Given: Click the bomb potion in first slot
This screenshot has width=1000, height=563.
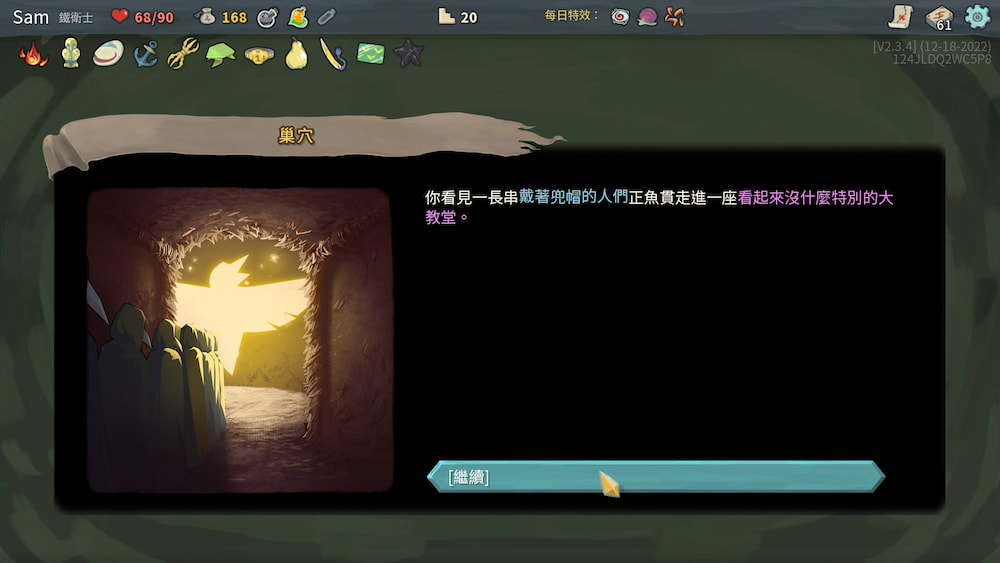Looking at the screenshot, I should tap(267, 17).
